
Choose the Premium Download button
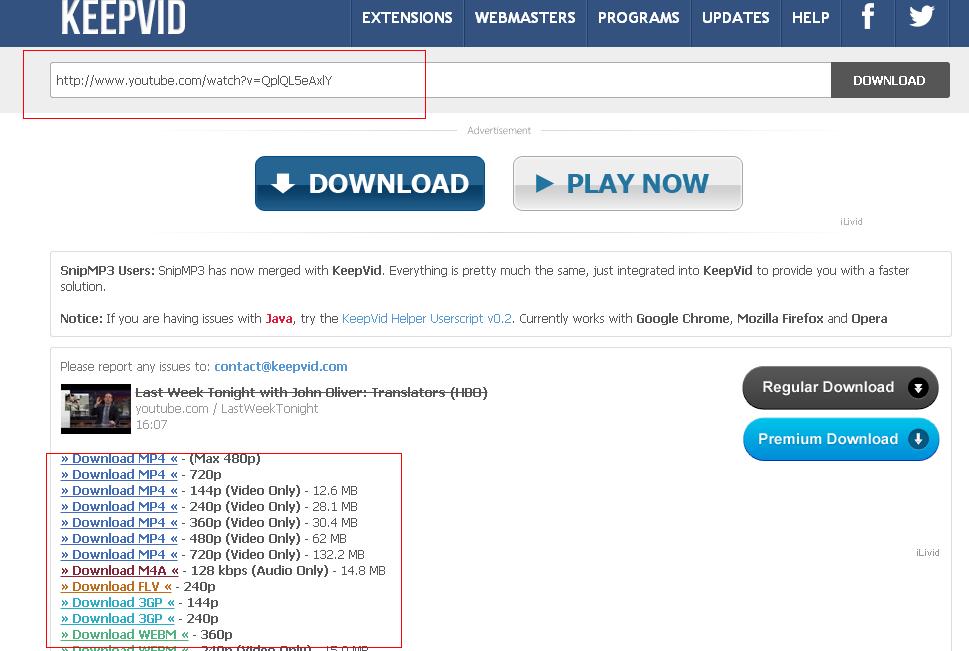pyautogui.click(x=840, y=439)
